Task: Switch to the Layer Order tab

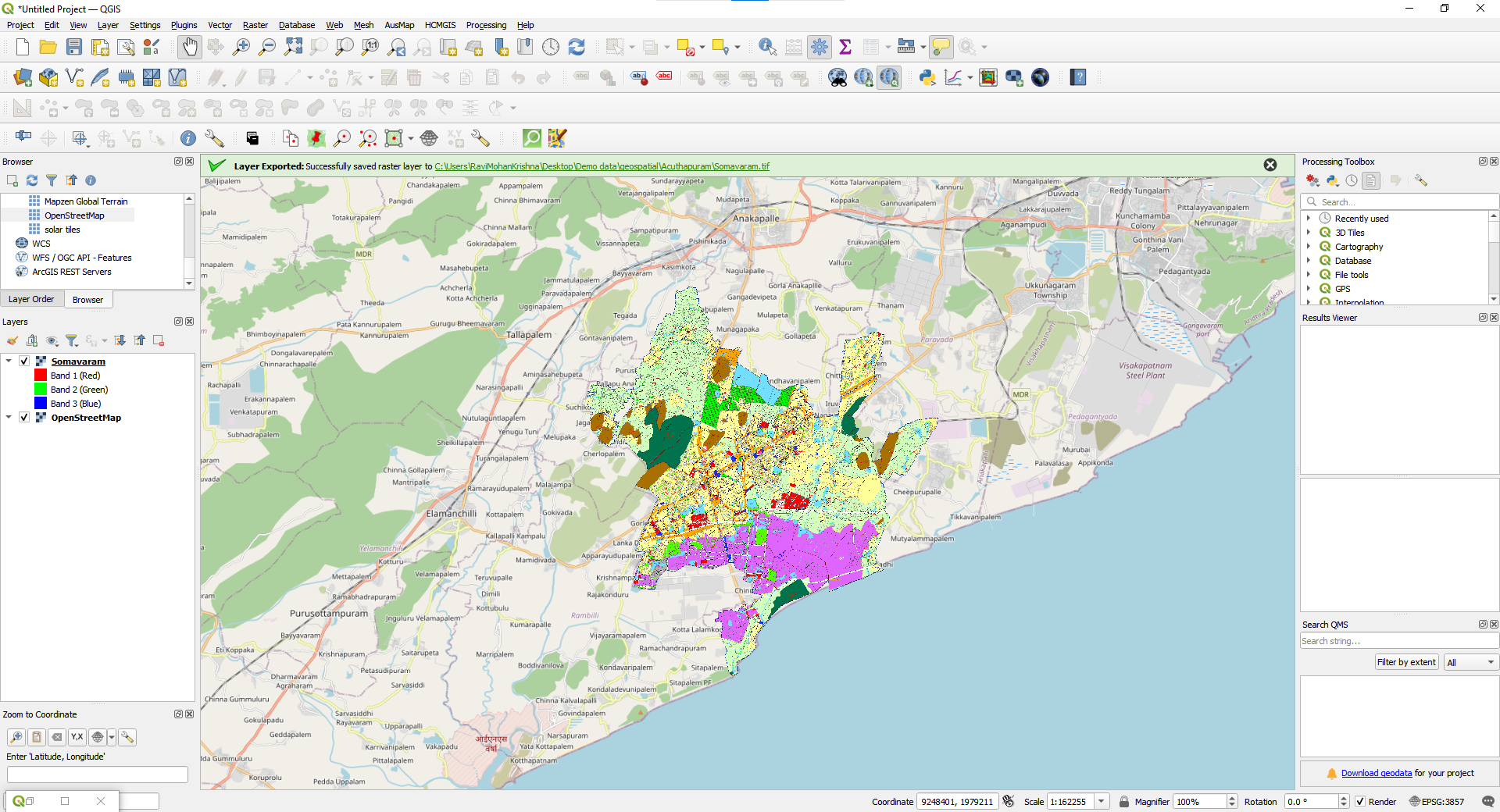Action: 31,299
